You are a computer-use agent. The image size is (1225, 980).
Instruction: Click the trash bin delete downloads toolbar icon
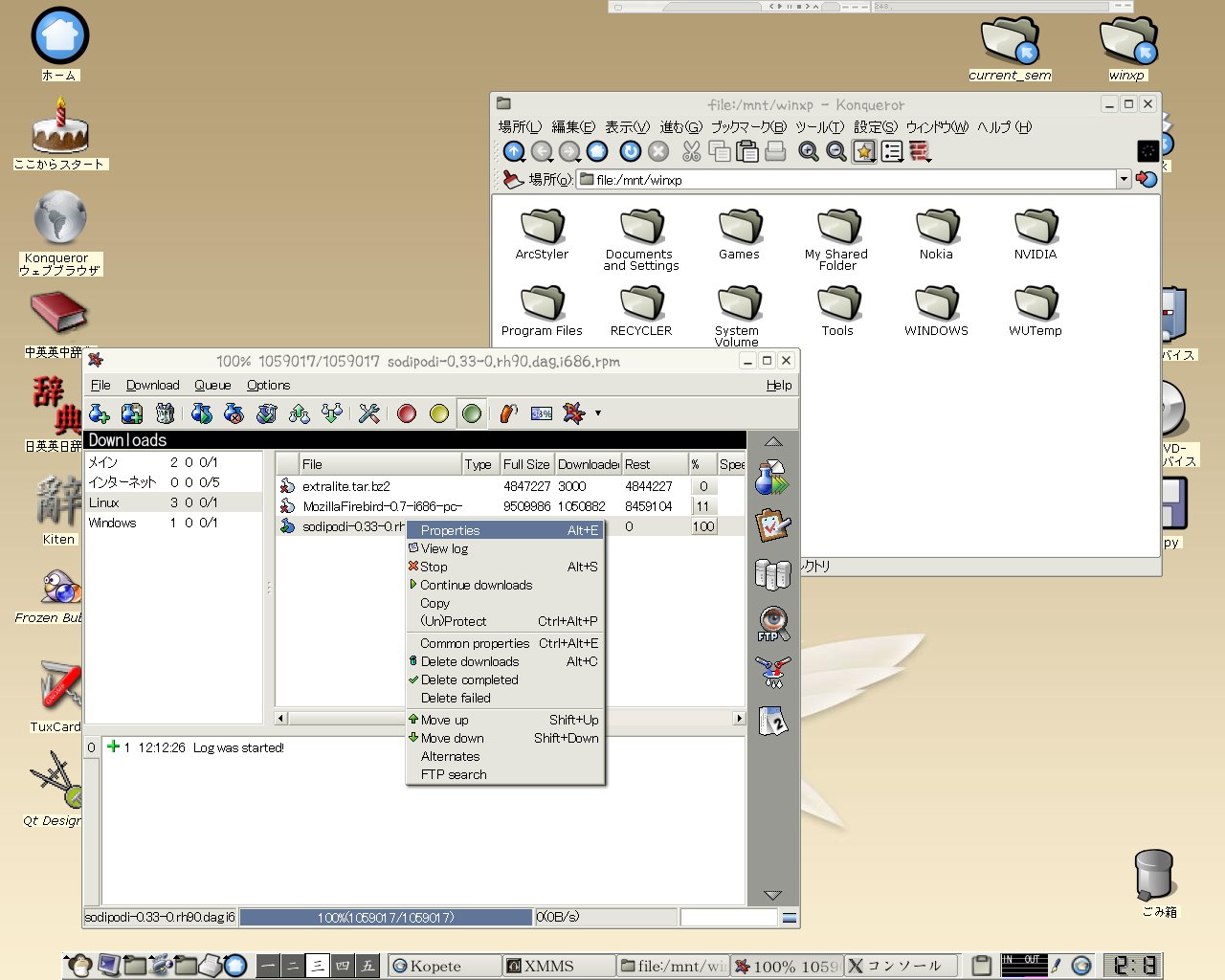(x=165, y=413)
